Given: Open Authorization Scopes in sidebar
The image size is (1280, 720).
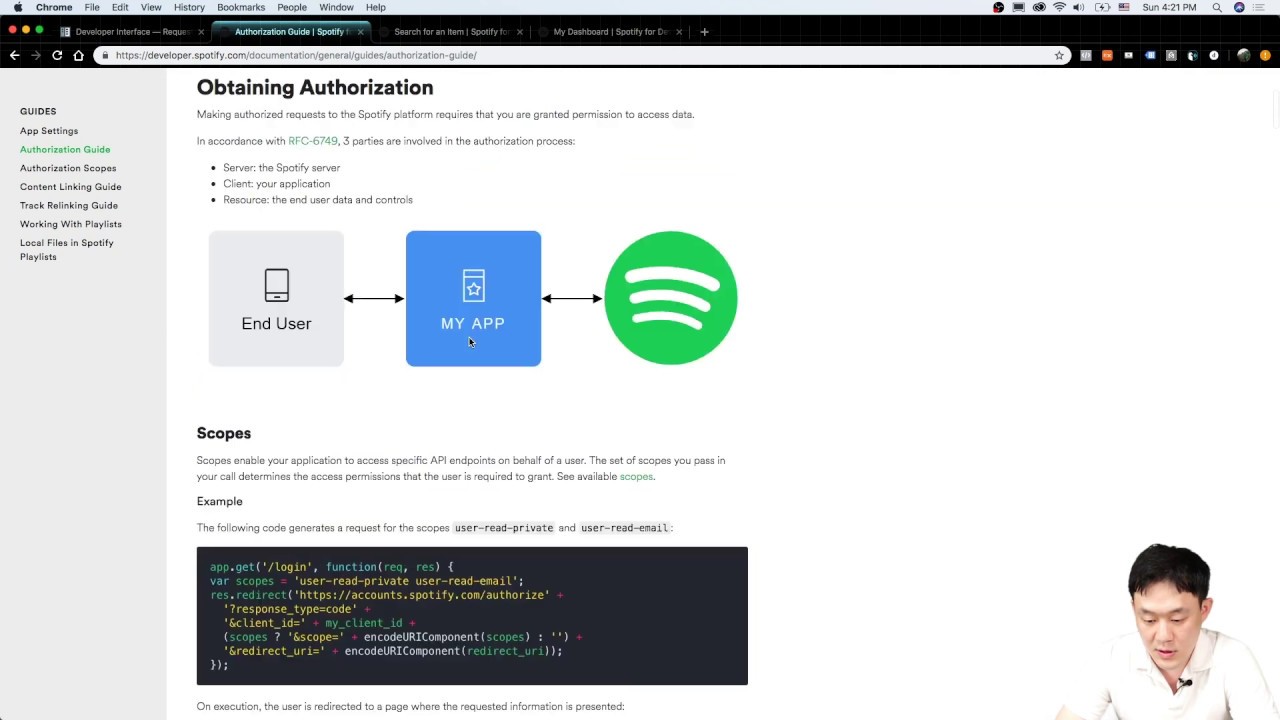Looking at the screenshot, I should point(68,168).
